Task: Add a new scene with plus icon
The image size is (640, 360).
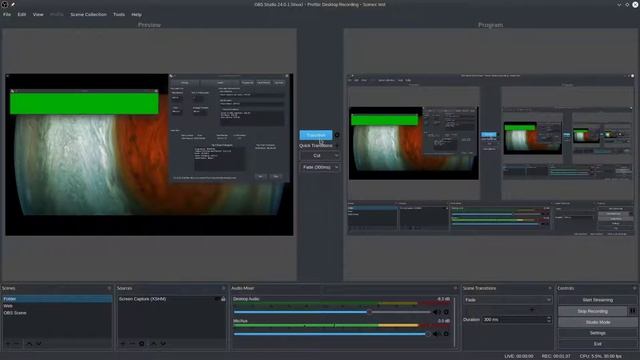Action: (x=8, y=344)
